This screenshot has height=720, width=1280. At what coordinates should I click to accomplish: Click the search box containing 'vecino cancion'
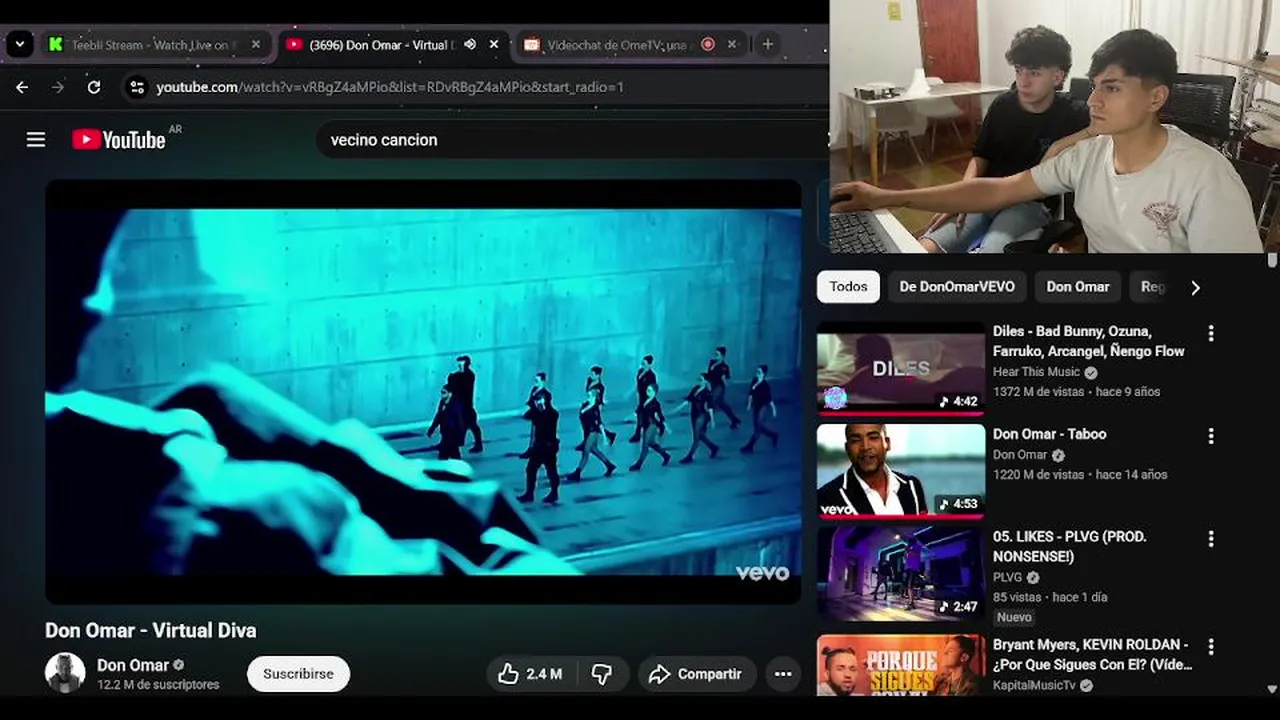[x=570, y=140]
